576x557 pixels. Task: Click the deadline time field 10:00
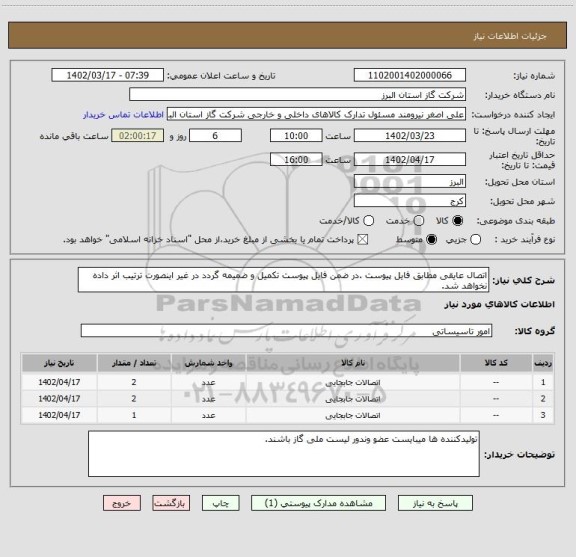point(296,136)
